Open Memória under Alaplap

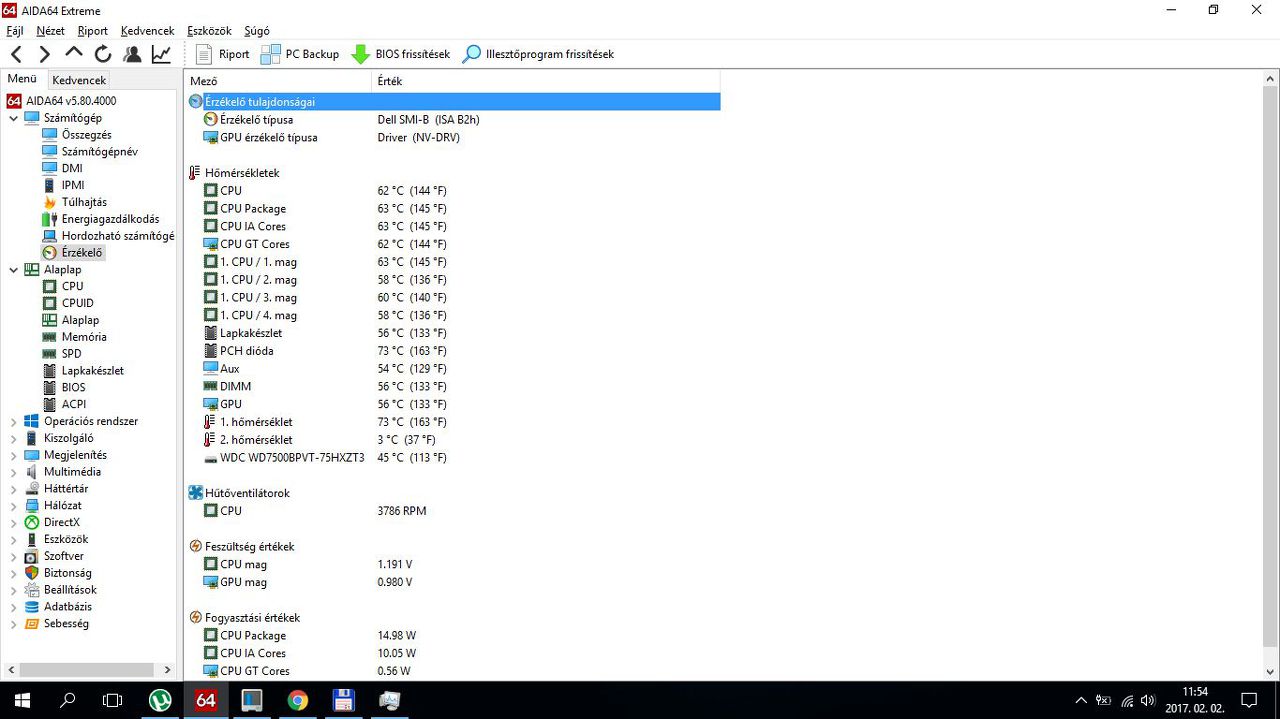point(84,337)
